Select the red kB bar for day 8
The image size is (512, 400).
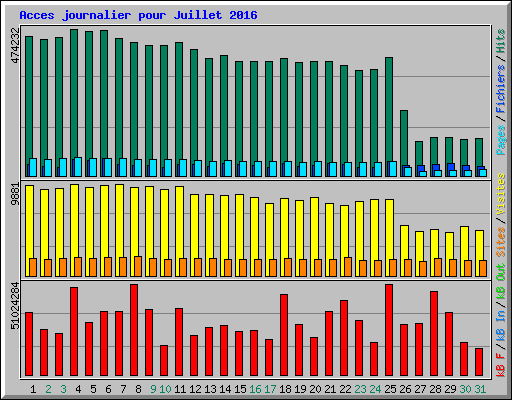click(134, 330)
